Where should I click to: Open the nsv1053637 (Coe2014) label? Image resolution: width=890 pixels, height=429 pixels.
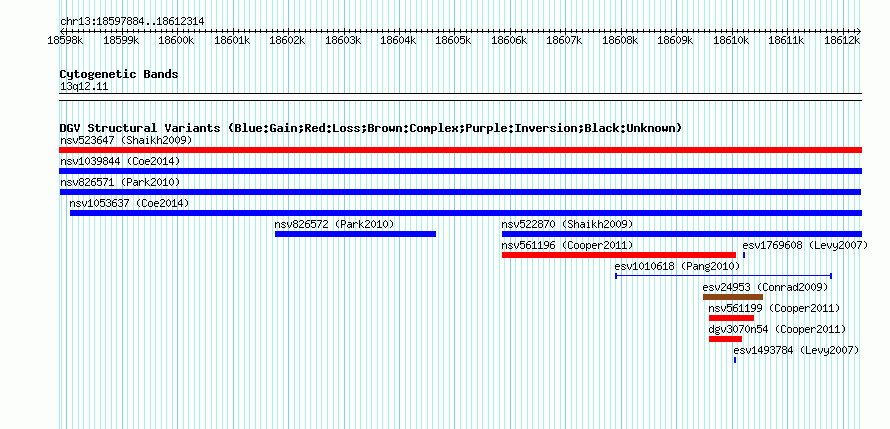pyautogui.click(x=129, y=203)
